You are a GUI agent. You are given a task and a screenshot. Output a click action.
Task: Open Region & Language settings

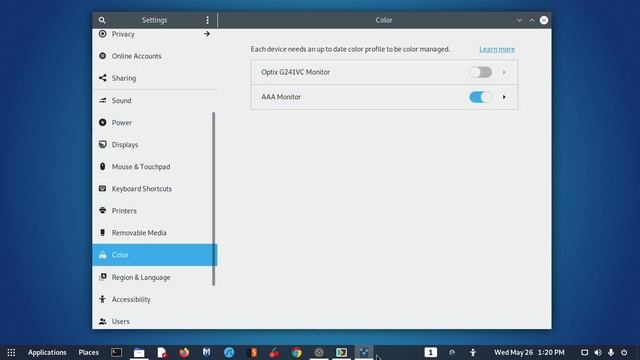coord(155,277)
